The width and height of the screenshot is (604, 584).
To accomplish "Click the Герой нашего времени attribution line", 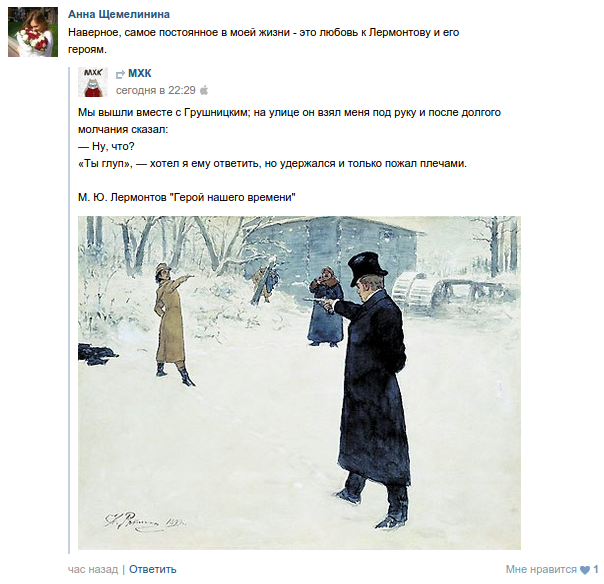I will (187, 198).
